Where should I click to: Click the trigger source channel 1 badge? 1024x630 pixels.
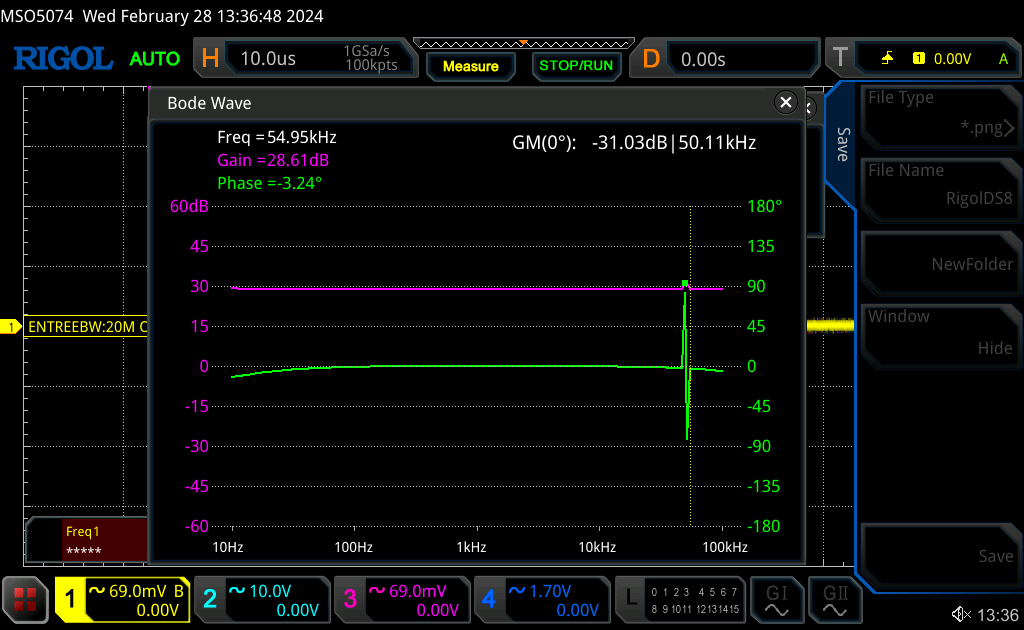(919, 58)
